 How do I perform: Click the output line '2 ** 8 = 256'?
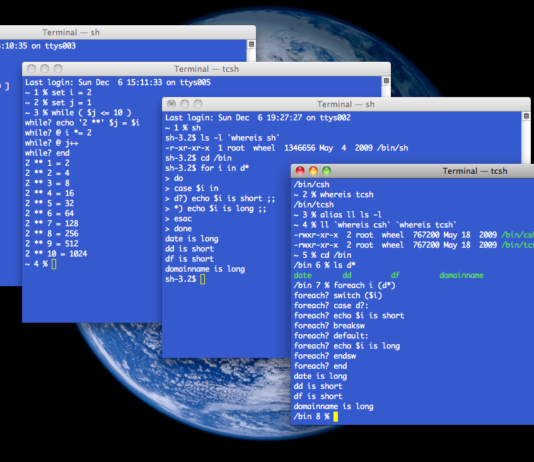52,234
